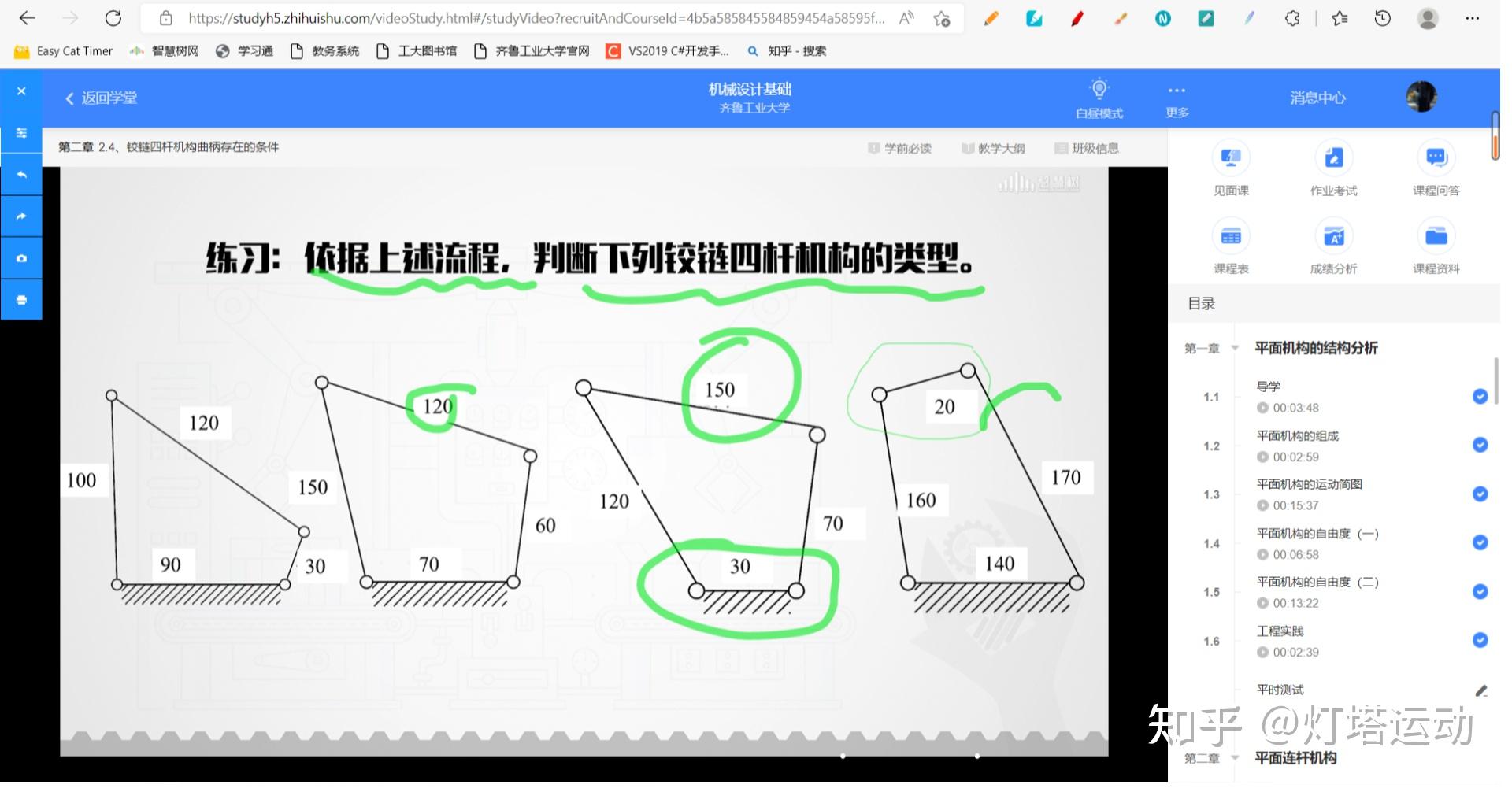The width and height of the screenshot is (1512, 788).
Task: Click completion checkmark beside 工程实践 1.6
Action: point(1481,641)
